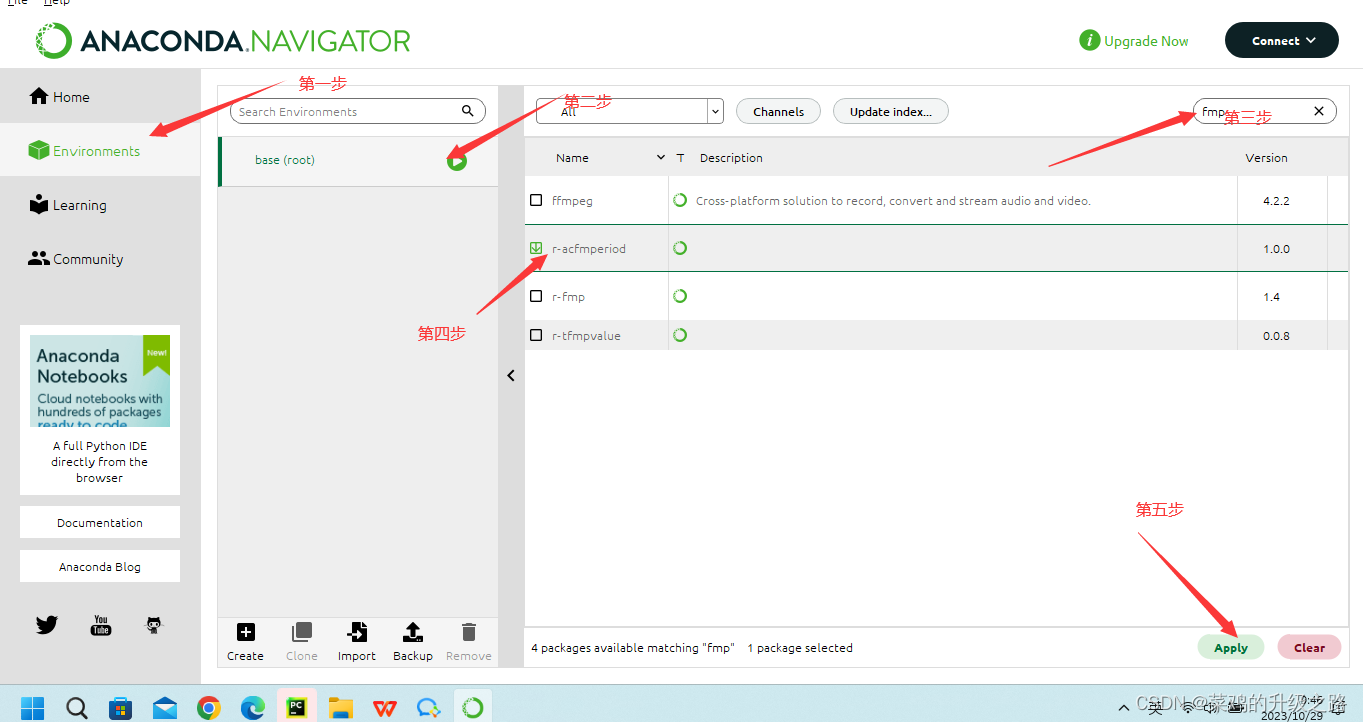Click the Help menu
This screenshot has height=722, width=1363.
point(57,3)
